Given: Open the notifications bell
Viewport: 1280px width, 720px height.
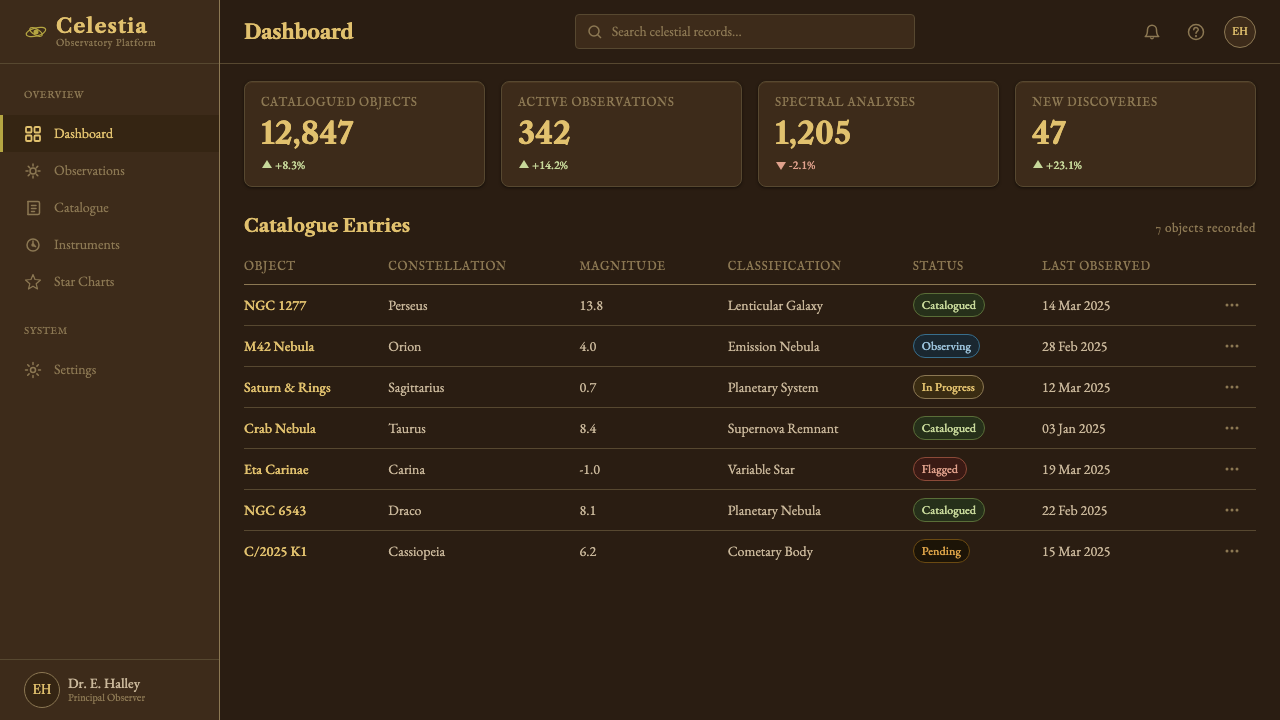Looking at the screenshot, I should [1152, 32].
